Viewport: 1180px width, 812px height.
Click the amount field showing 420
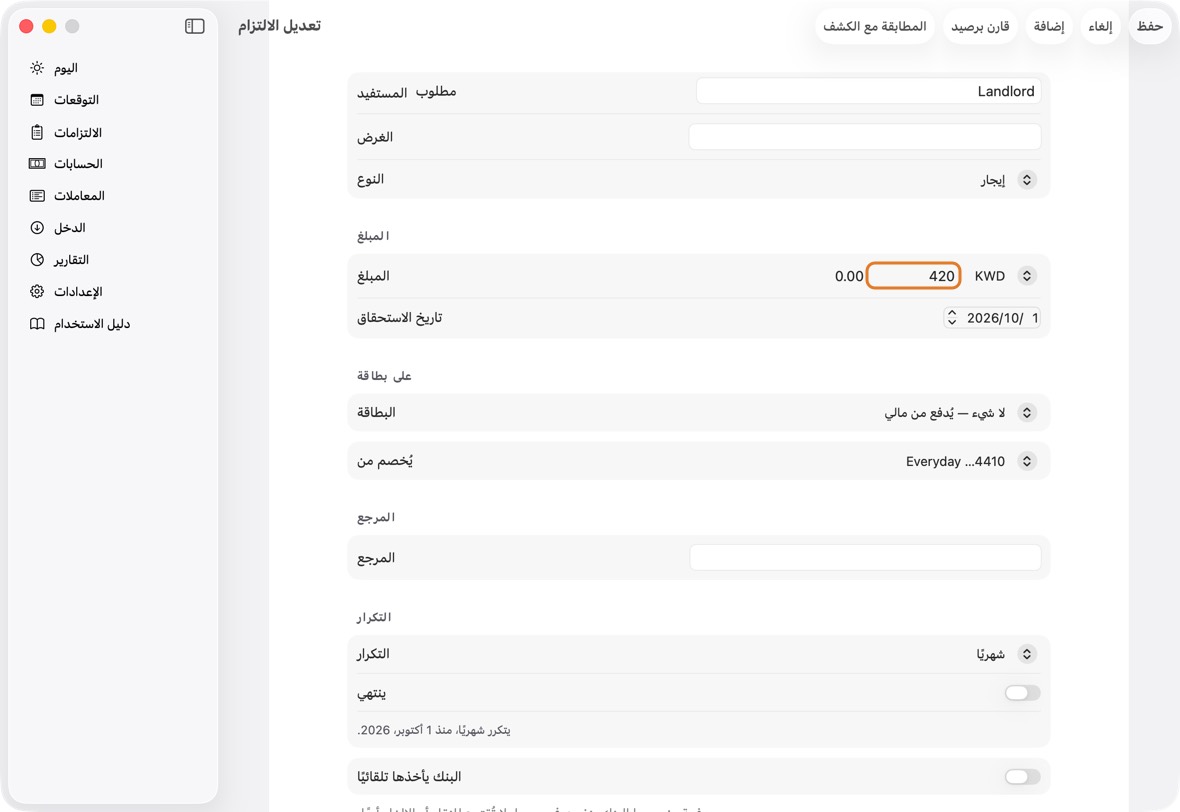point(914,276)
